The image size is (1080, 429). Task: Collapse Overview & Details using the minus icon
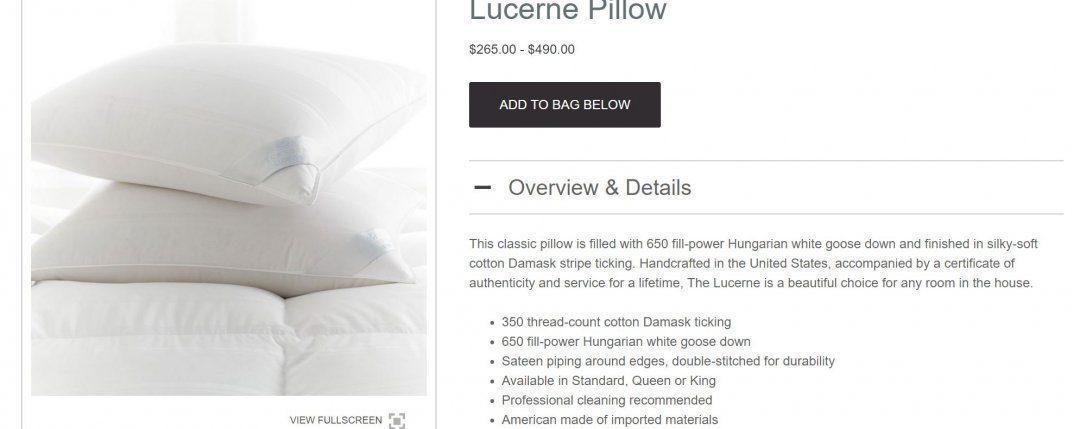pyautogui.click(x=483, y=187)
